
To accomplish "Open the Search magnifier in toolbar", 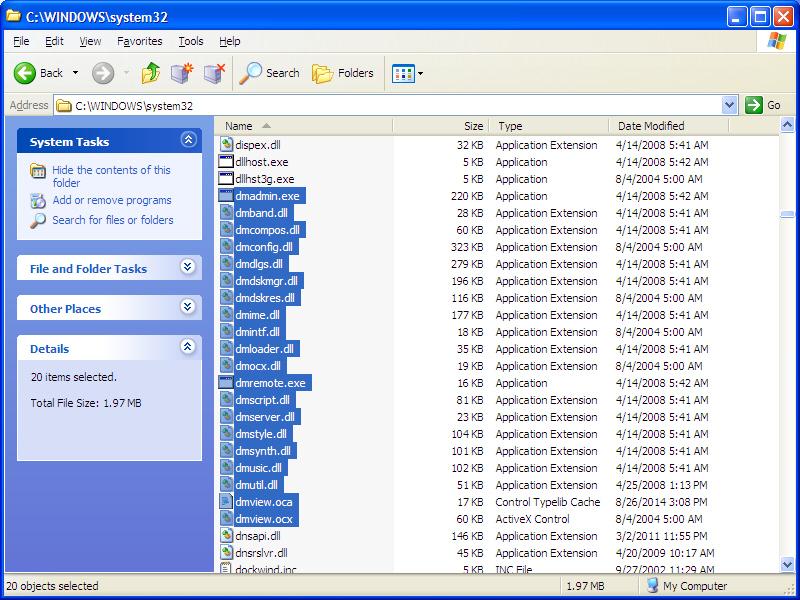I will (x=251, y=73).
